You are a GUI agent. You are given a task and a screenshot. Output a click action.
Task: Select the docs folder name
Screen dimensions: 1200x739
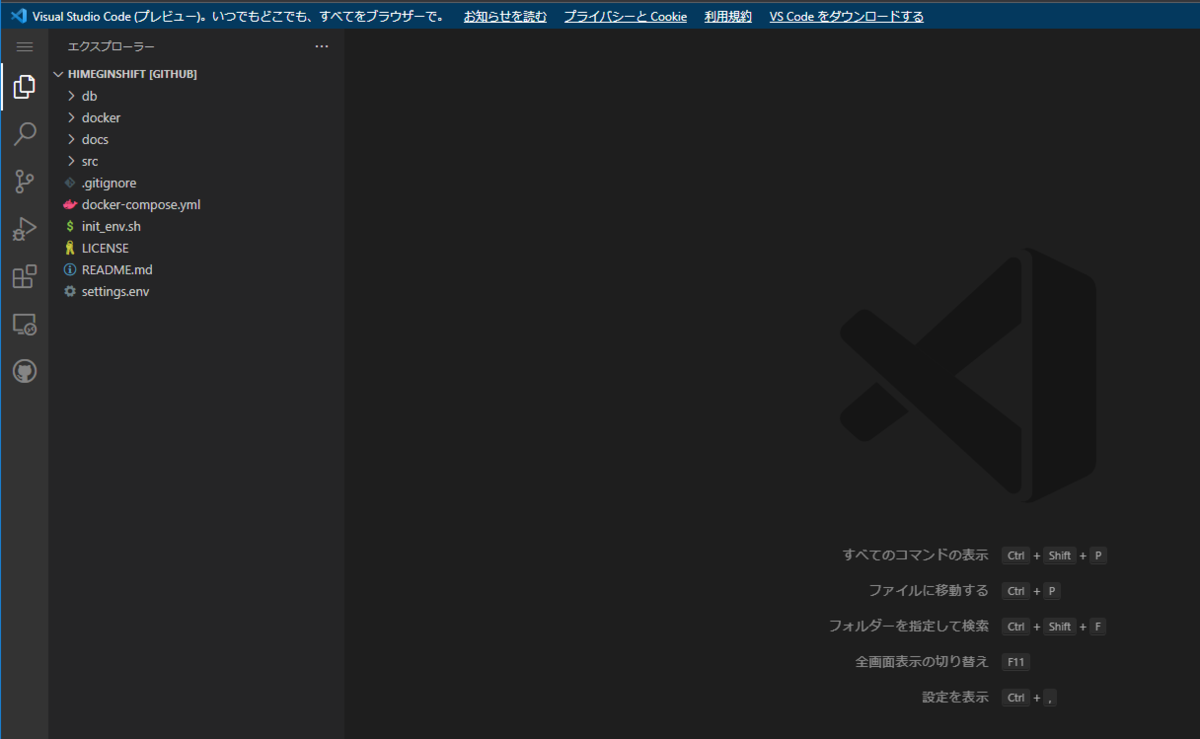[95, 139]
